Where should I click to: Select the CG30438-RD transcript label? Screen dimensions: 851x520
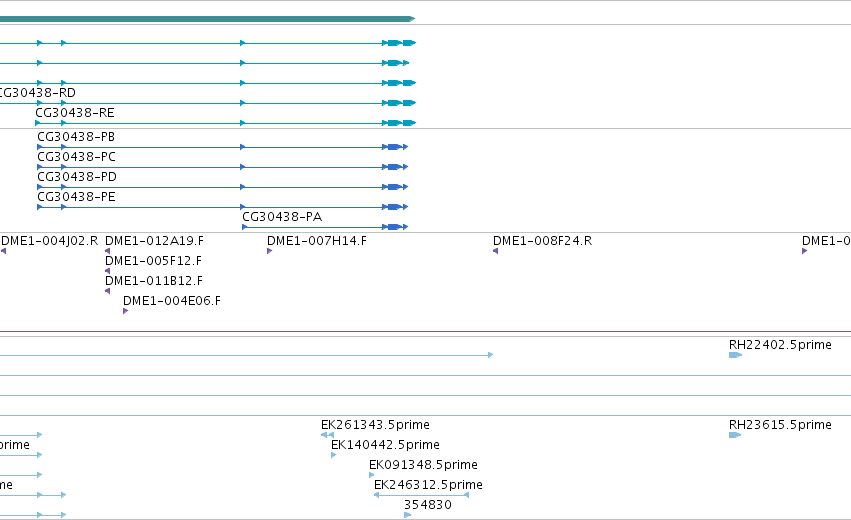pos(37,93)
